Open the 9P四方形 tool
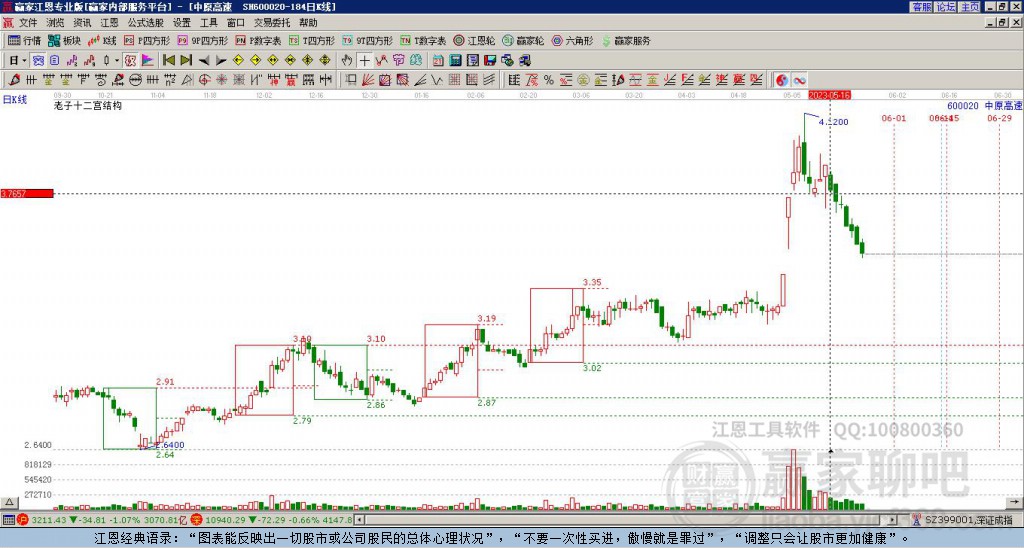Image resolution: width=1024 pixels, height=548 pixels. click(x=203, y=40)
